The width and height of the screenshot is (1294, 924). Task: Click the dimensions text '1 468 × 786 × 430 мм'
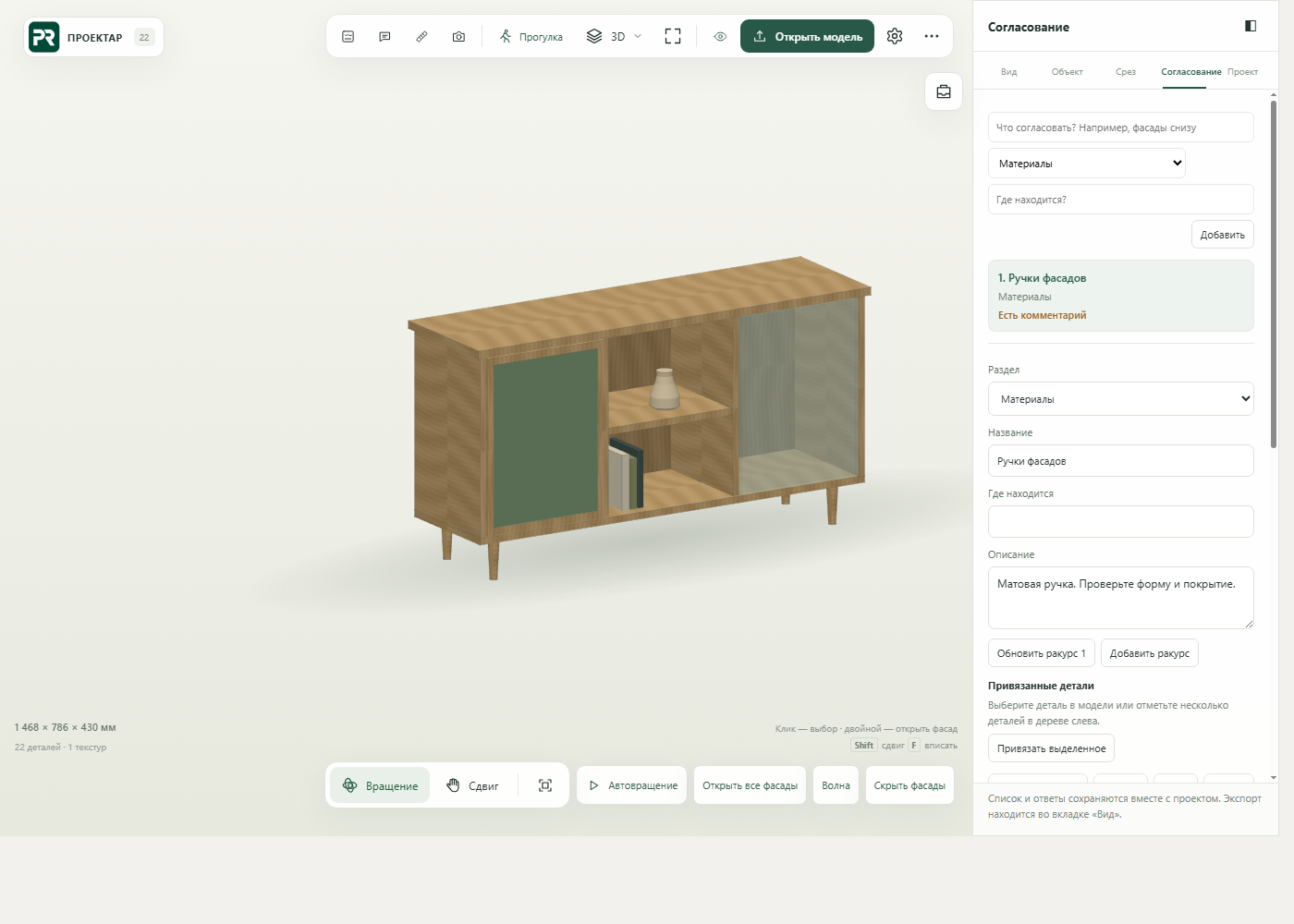coord(65,727)
